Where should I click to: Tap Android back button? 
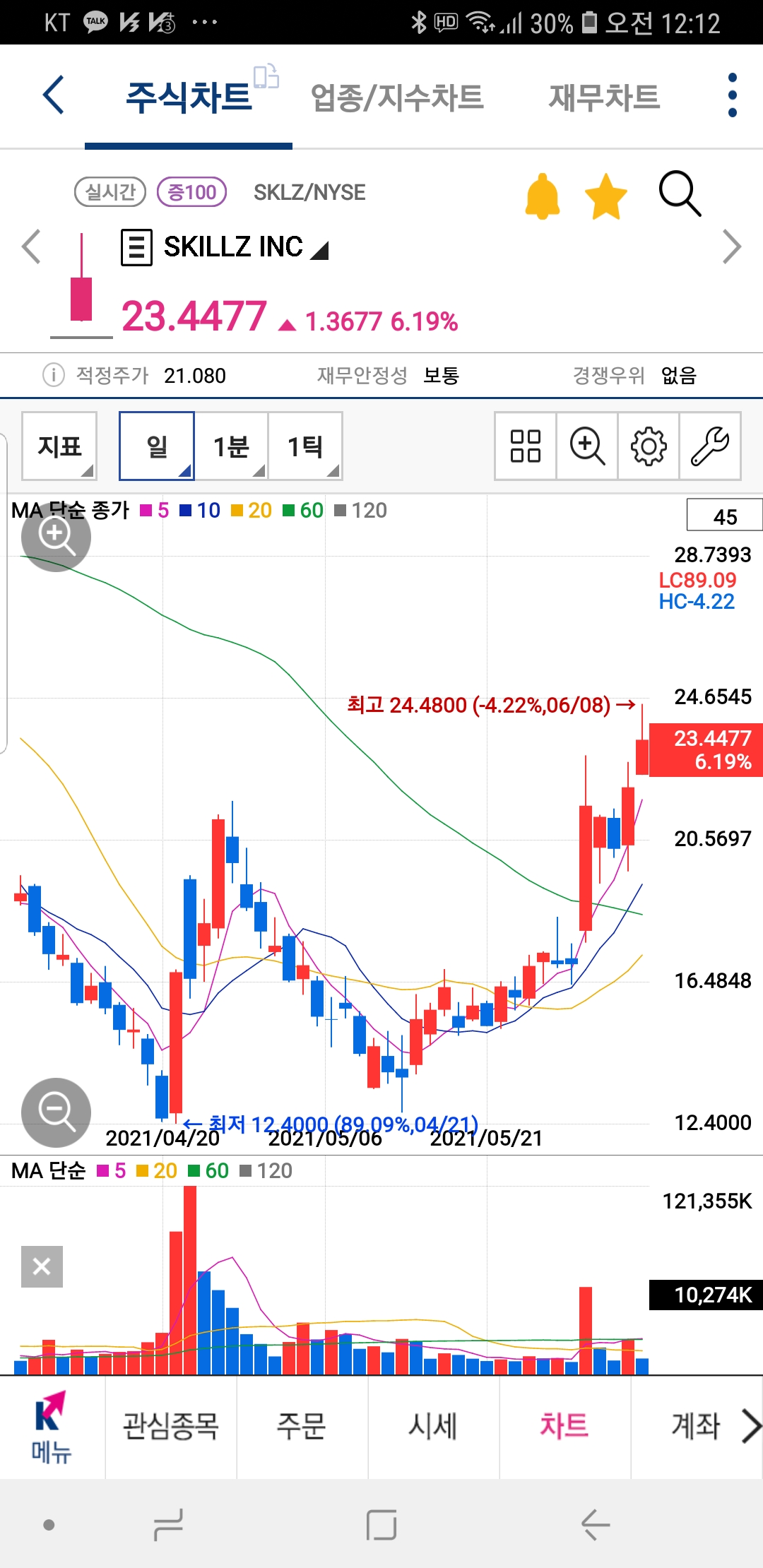[x=595, y=1524]
